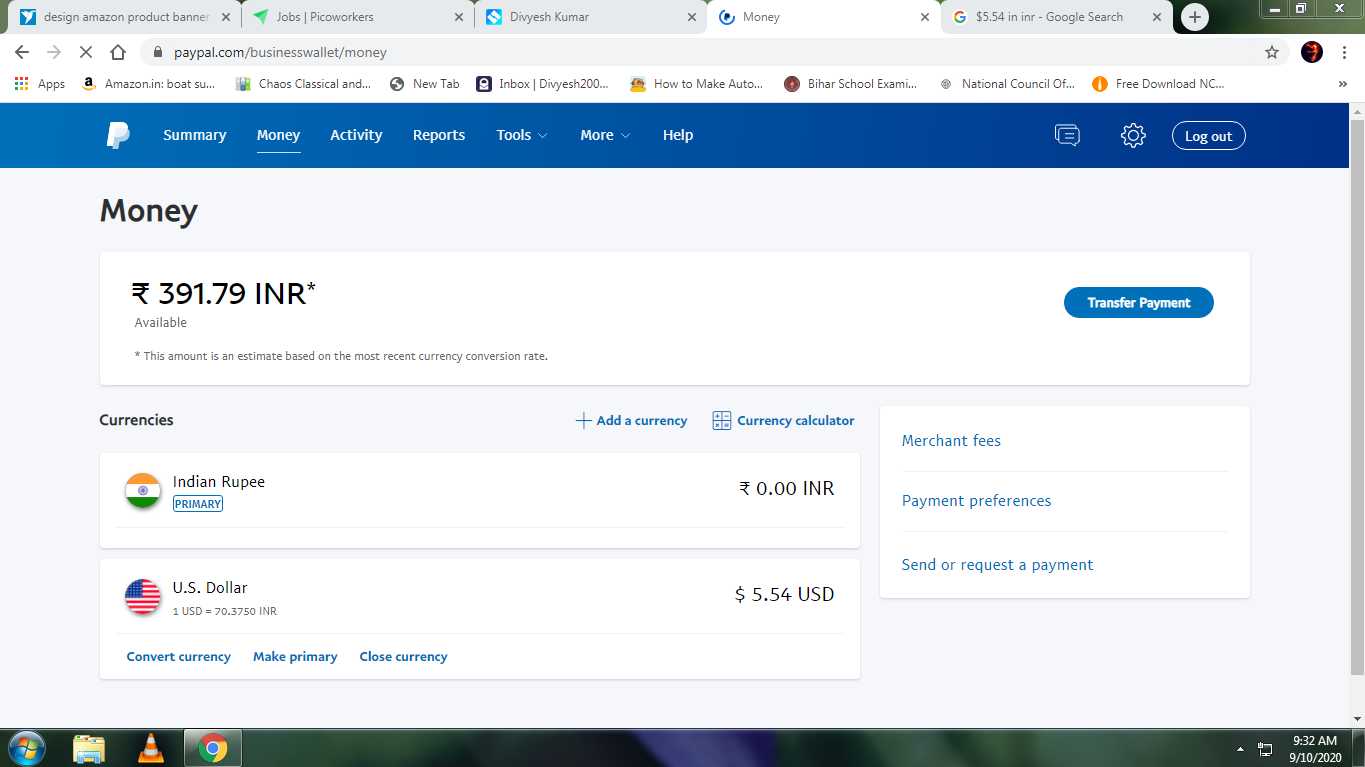Open the Amazon.in bookmark
Viewport: 1365px width, 767px height.
click(x=148, y=84)
